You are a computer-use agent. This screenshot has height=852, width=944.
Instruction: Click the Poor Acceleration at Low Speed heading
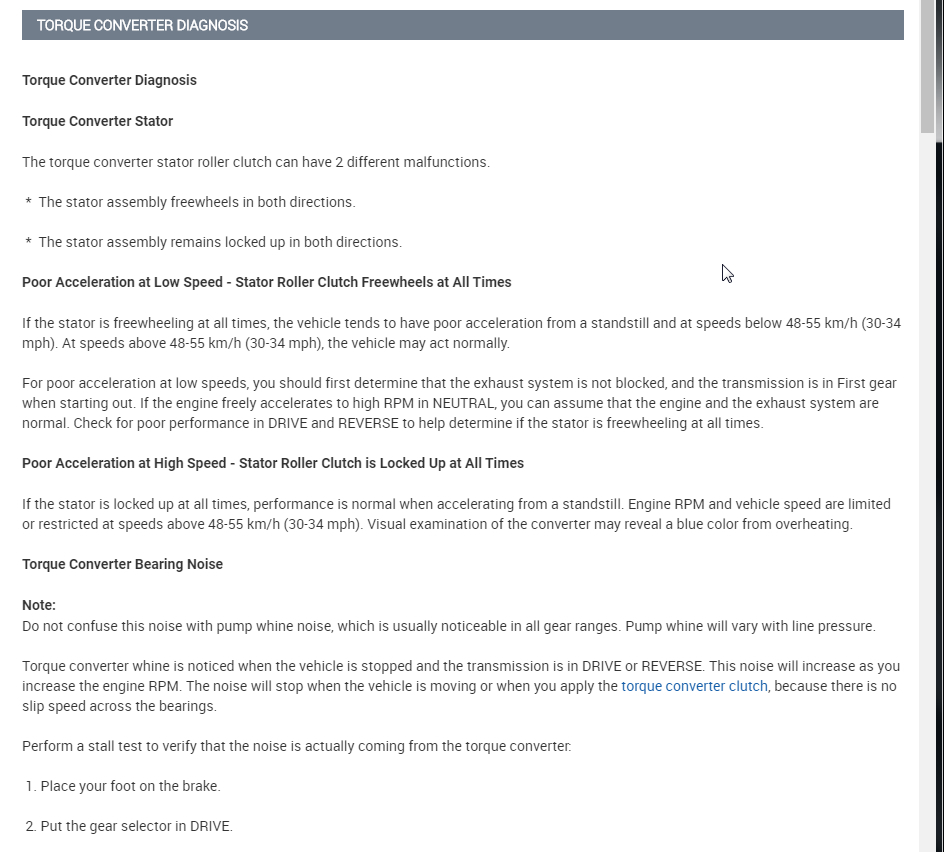[266, 282]
